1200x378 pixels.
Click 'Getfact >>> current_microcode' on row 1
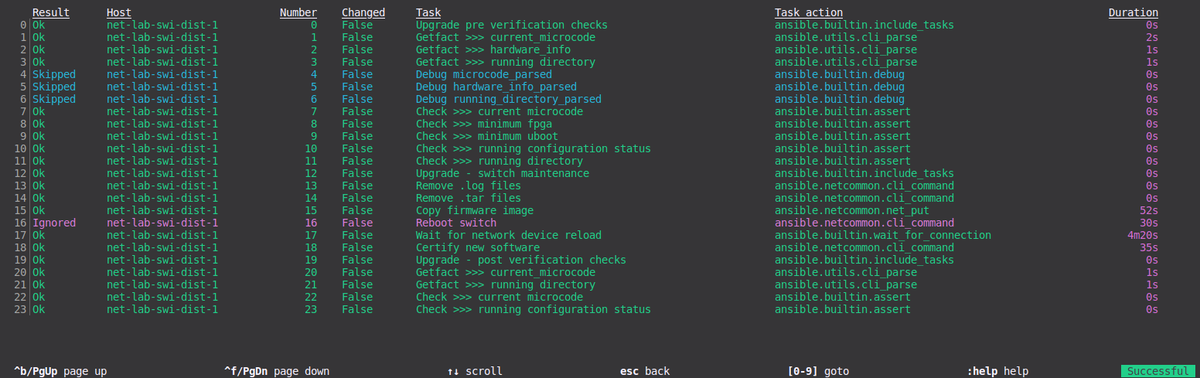(505, 37)
